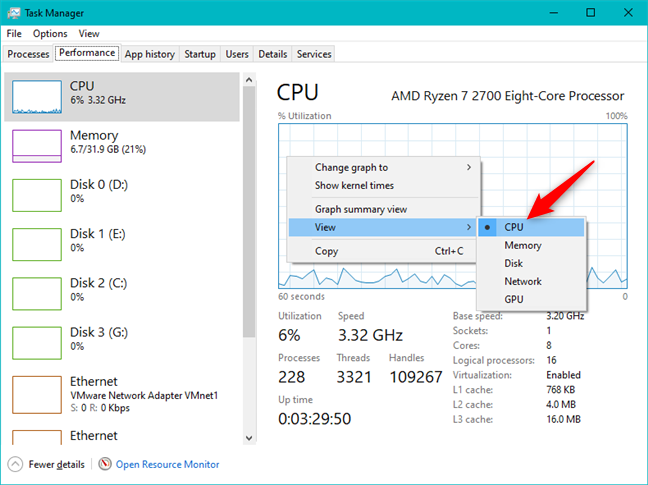Select the Disk 2 (C:) graph thumbnail
The width and height of the screenshot is (648, 485).
pos(37,294)
